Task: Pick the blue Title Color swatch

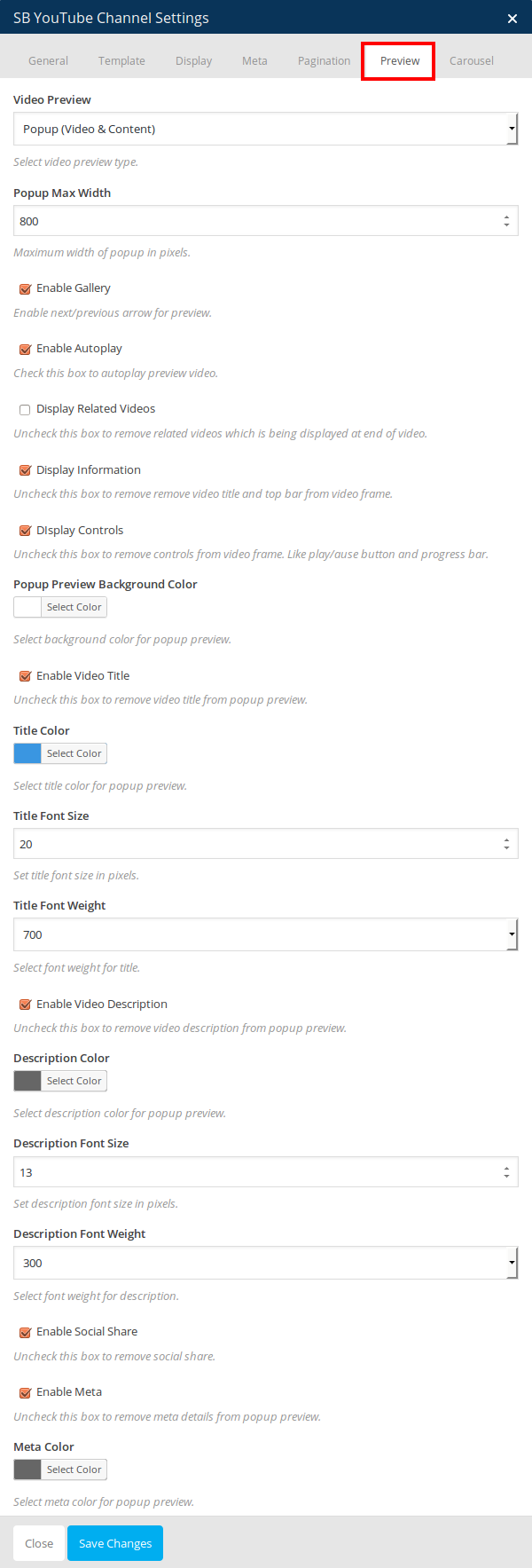Action: (27, 753)
